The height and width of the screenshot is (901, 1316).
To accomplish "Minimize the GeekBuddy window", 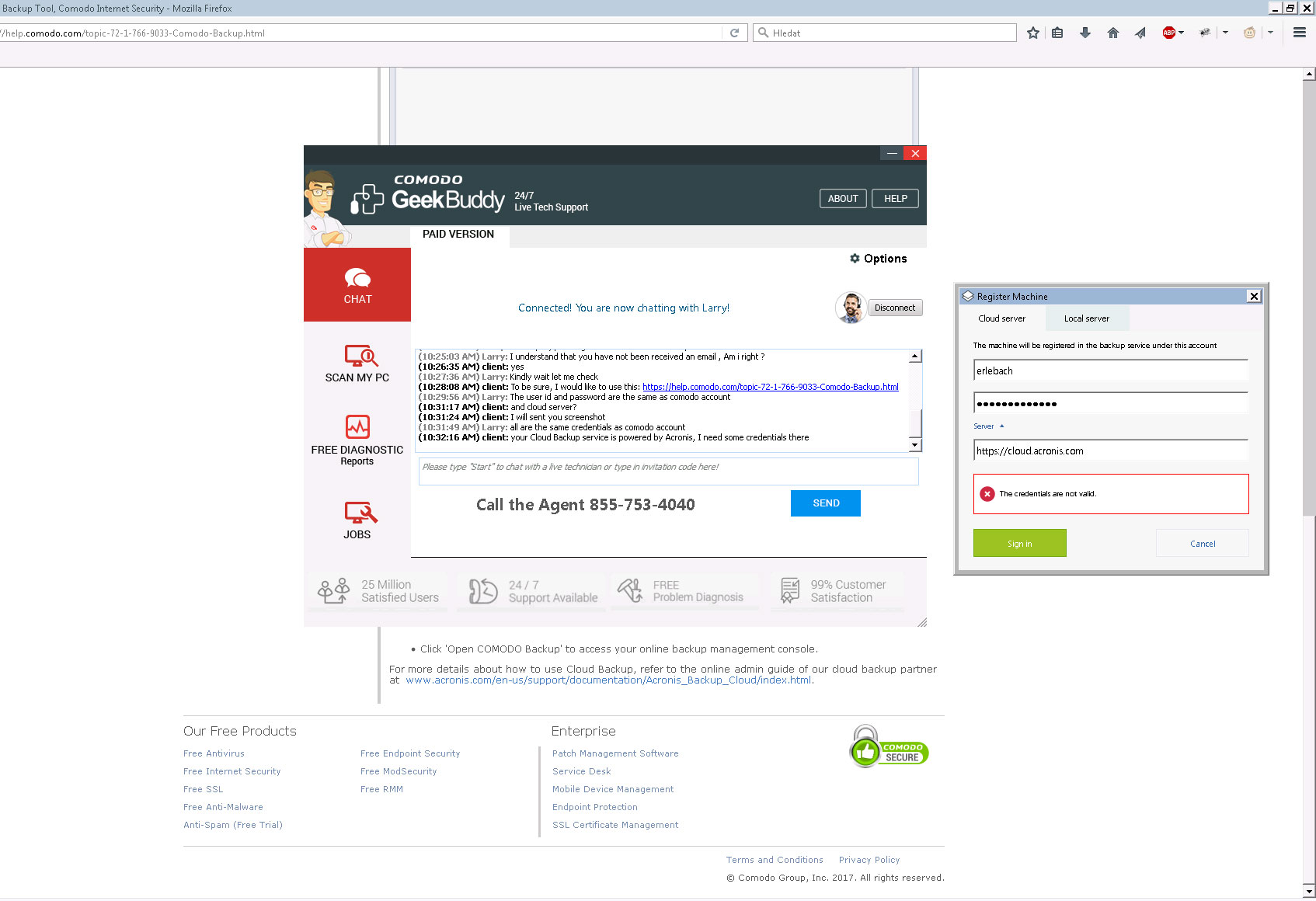I will 892,153.
